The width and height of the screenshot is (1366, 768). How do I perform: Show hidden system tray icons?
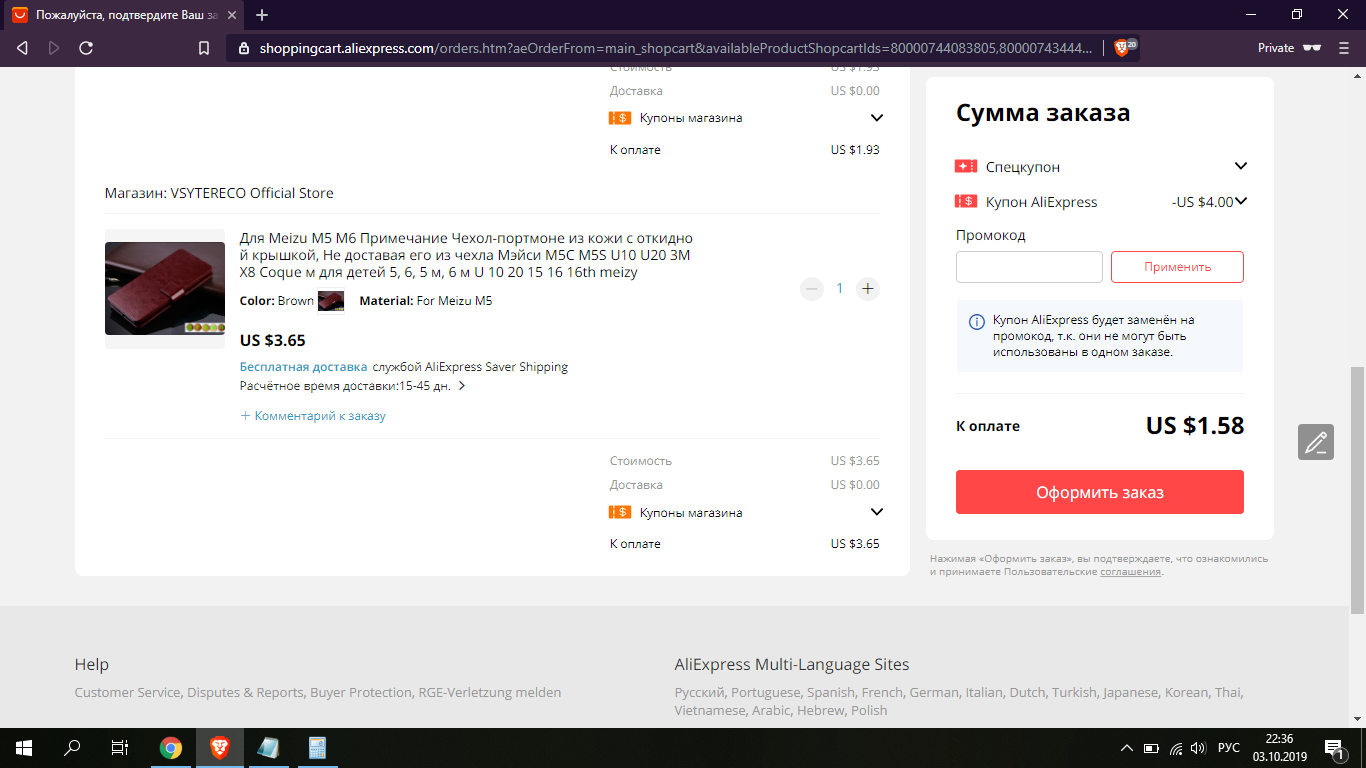1127,748
